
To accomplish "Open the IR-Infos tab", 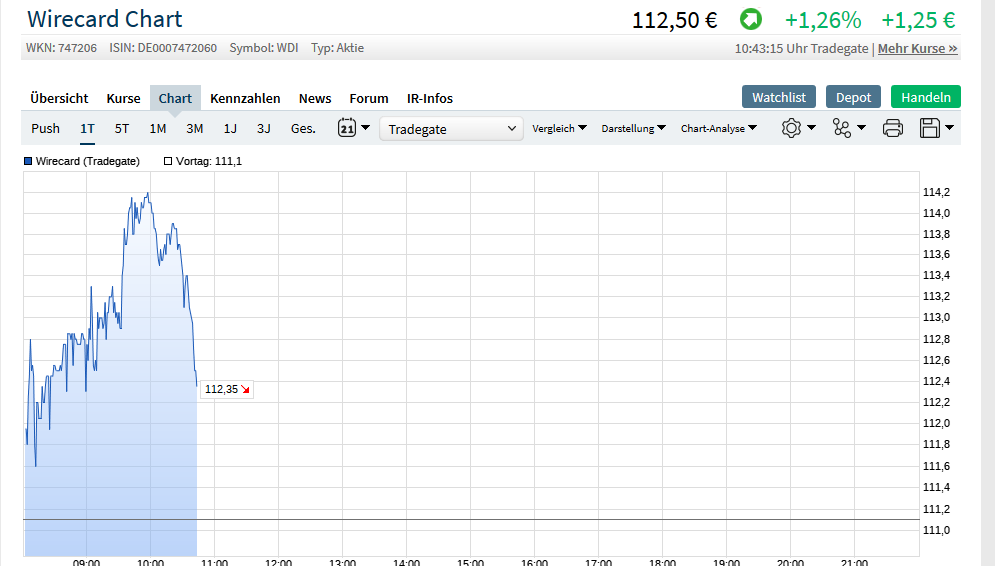I will [x=430, y=98].
